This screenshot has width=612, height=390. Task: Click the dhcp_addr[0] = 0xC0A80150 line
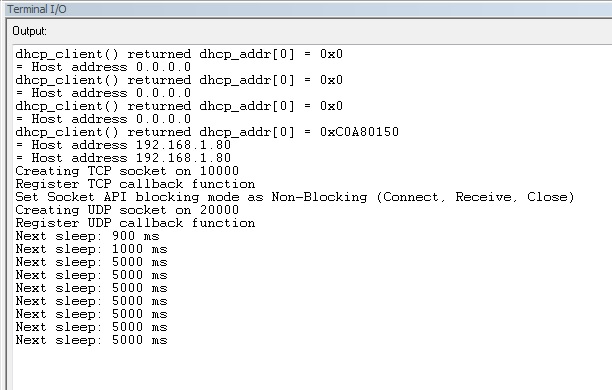pos(207,132)
